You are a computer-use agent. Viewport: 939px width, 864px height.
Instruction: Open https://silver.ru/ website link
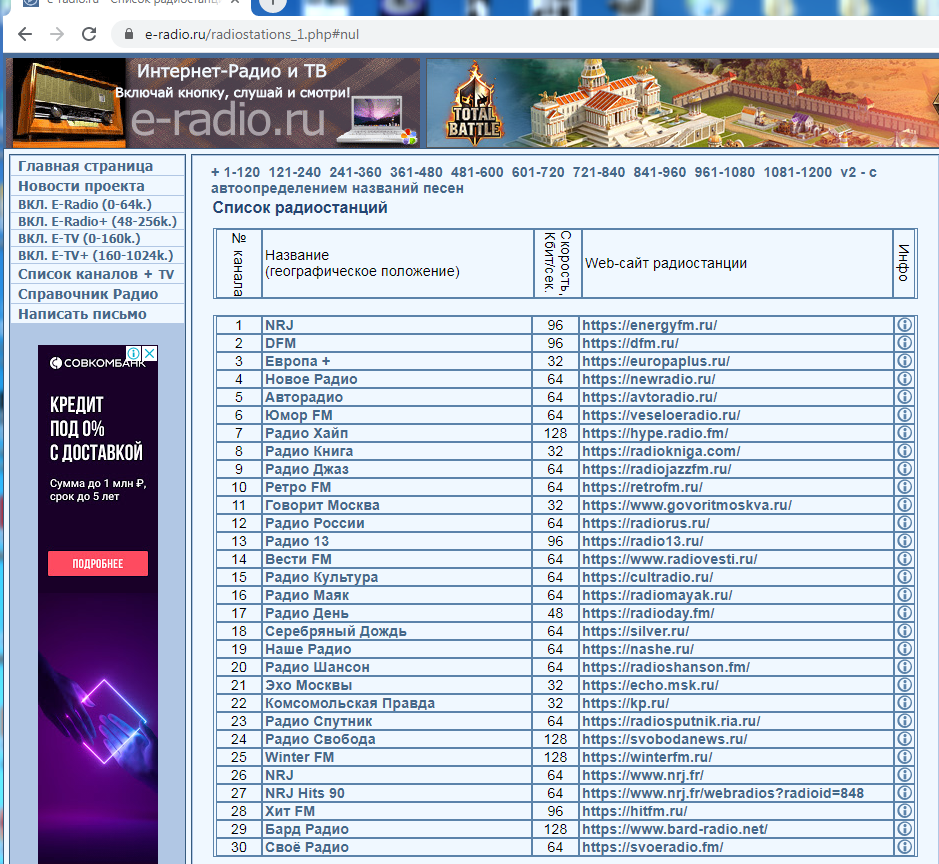click(x=635, y=631)
